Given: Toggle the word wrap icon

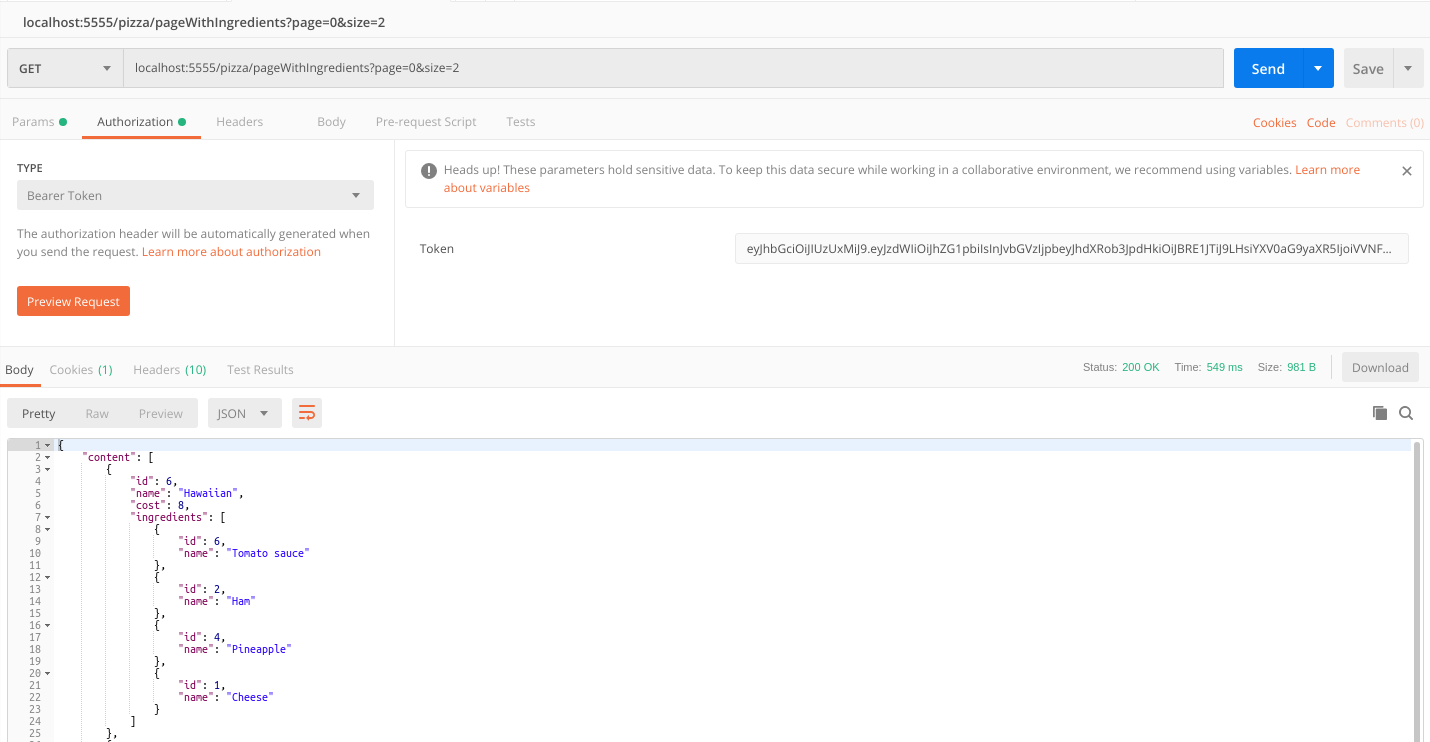Looking at the screenshot, I should click(x=307, y=413).
